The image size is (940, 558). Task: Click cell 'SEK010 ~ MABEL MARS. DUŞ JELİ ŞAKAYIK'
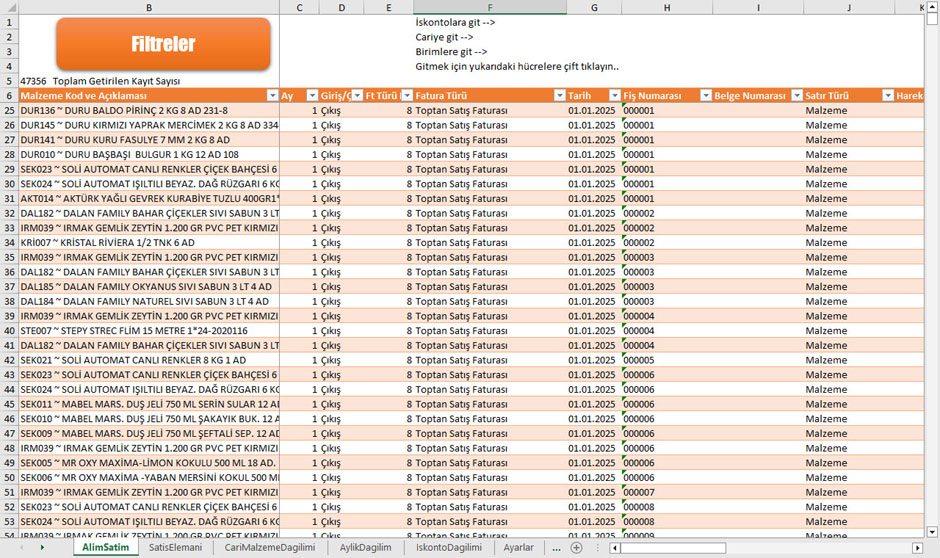coord(149,419)
